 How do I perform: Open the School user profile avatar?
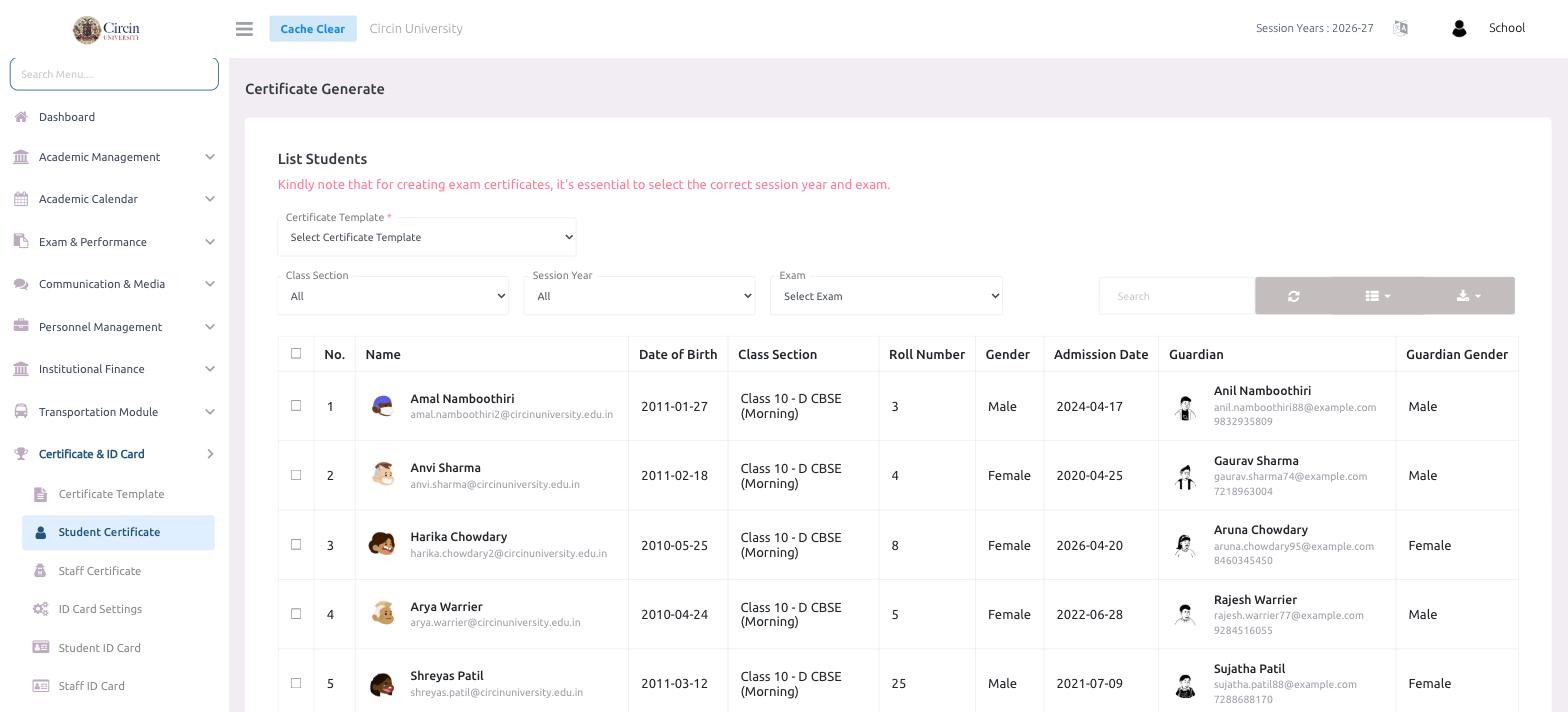coord(1459,28)
